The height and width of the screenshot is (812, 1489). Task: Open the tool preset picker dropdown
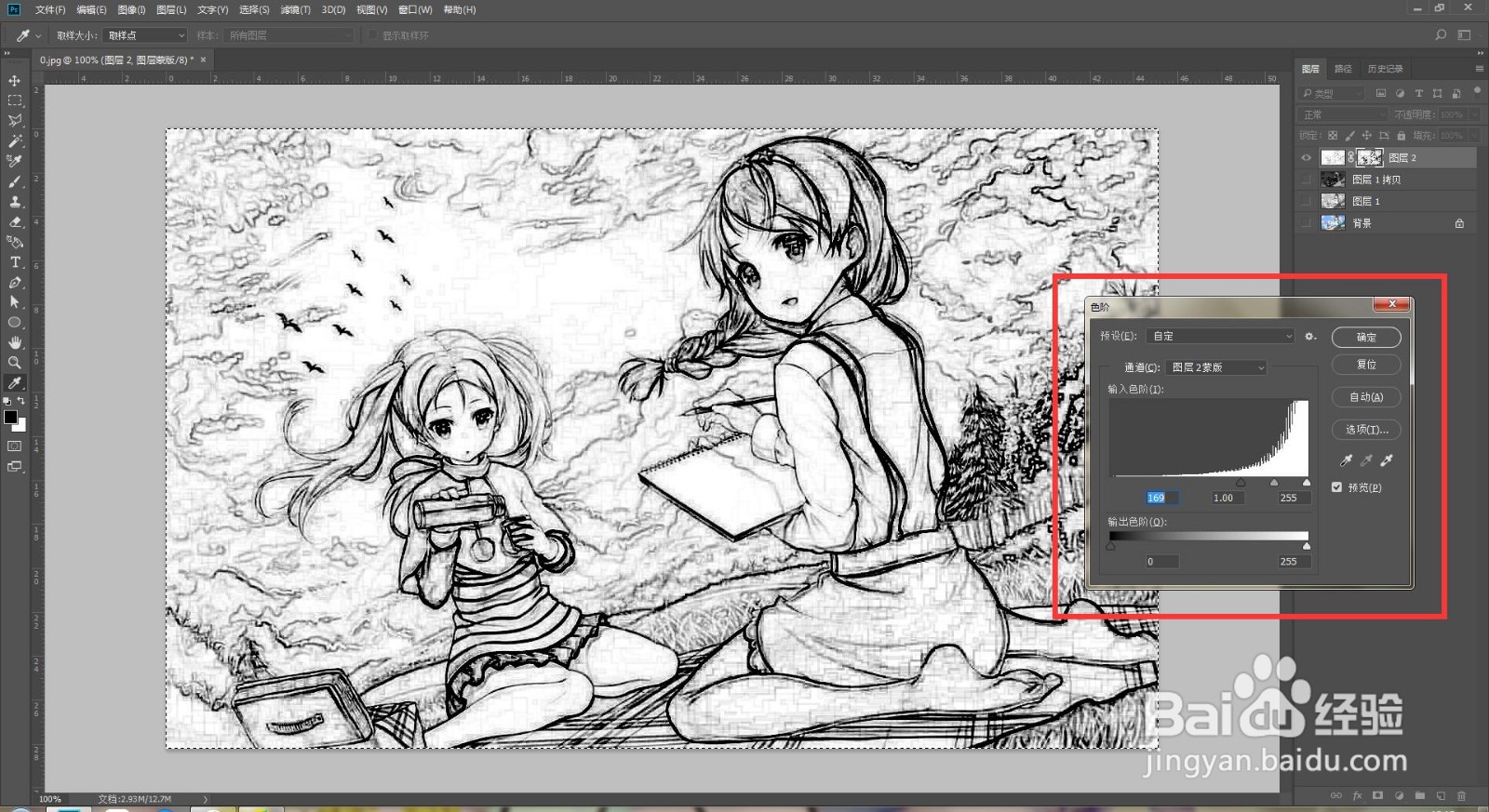39,35
